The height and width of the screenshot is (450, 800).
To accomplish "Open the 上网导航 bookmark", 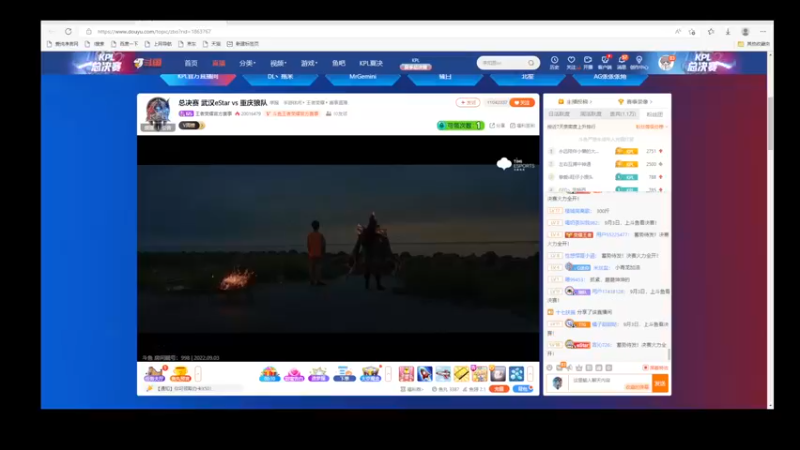I will pyautogui.click(x=158, y=44).
